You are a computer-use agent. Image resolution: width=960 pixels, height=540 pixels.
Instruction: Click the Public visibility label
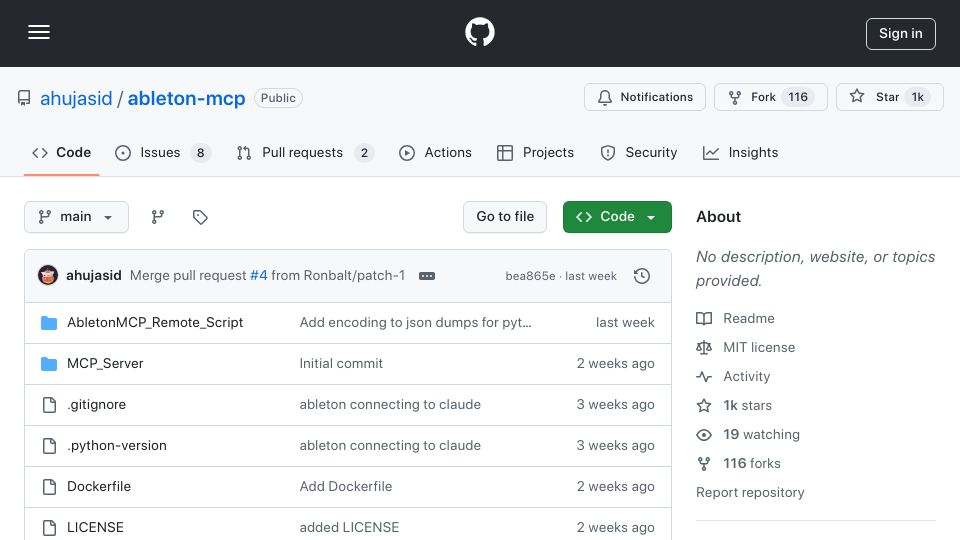[x=278, y=98]
